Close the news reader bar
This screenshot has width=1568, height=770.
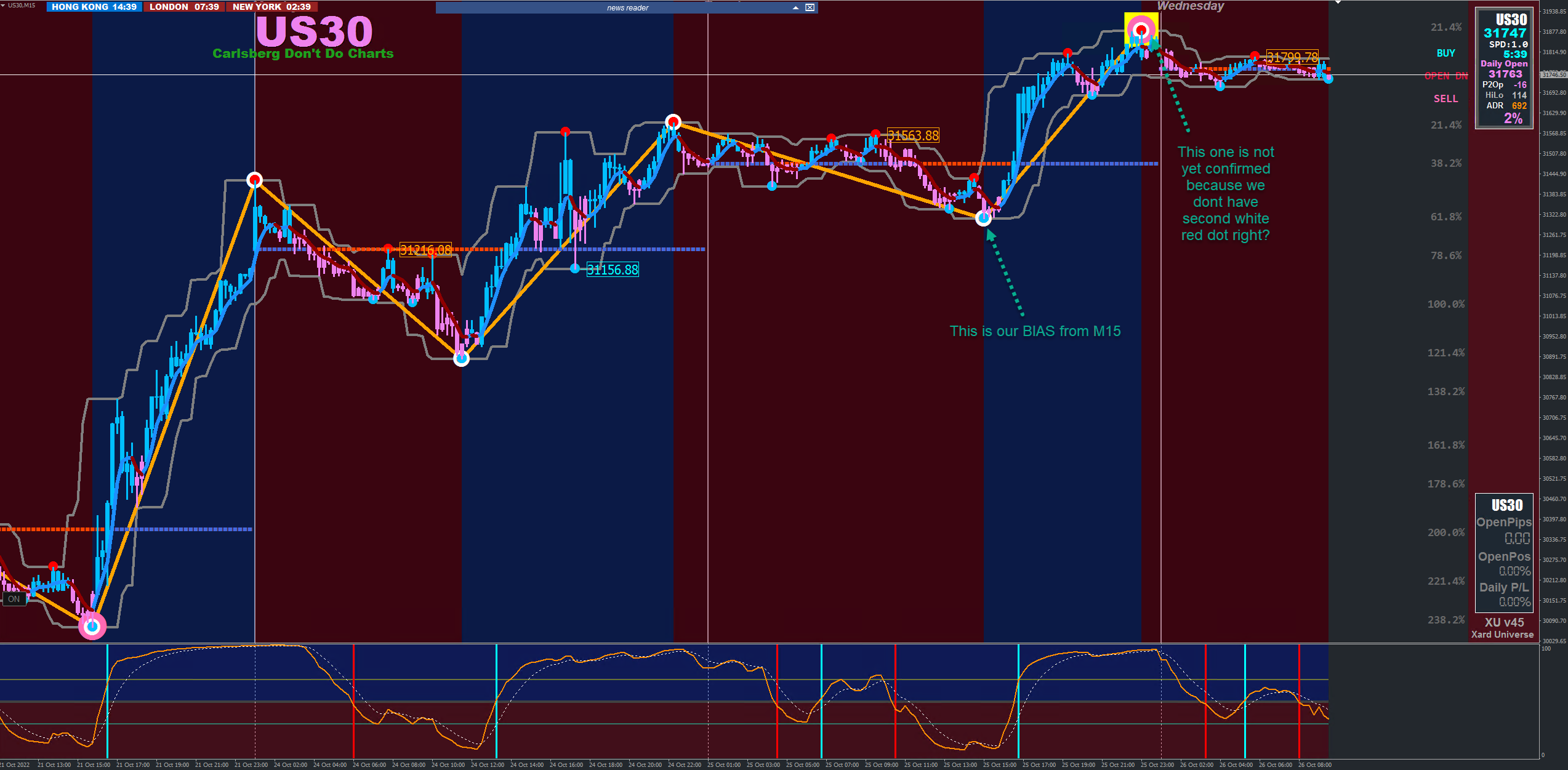click(810, 7)
